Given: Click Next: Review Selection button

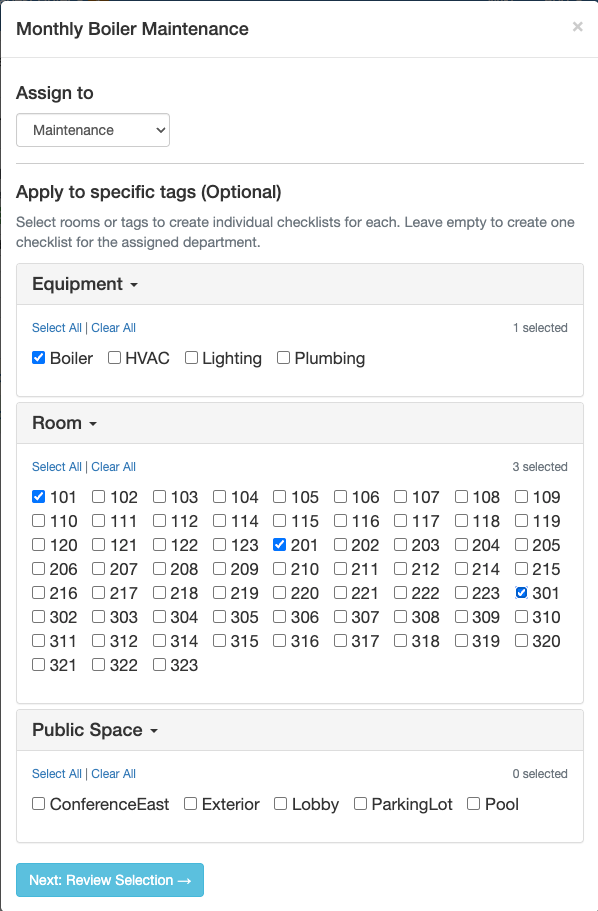Looking at the screenshot, I should pos(110,880).
